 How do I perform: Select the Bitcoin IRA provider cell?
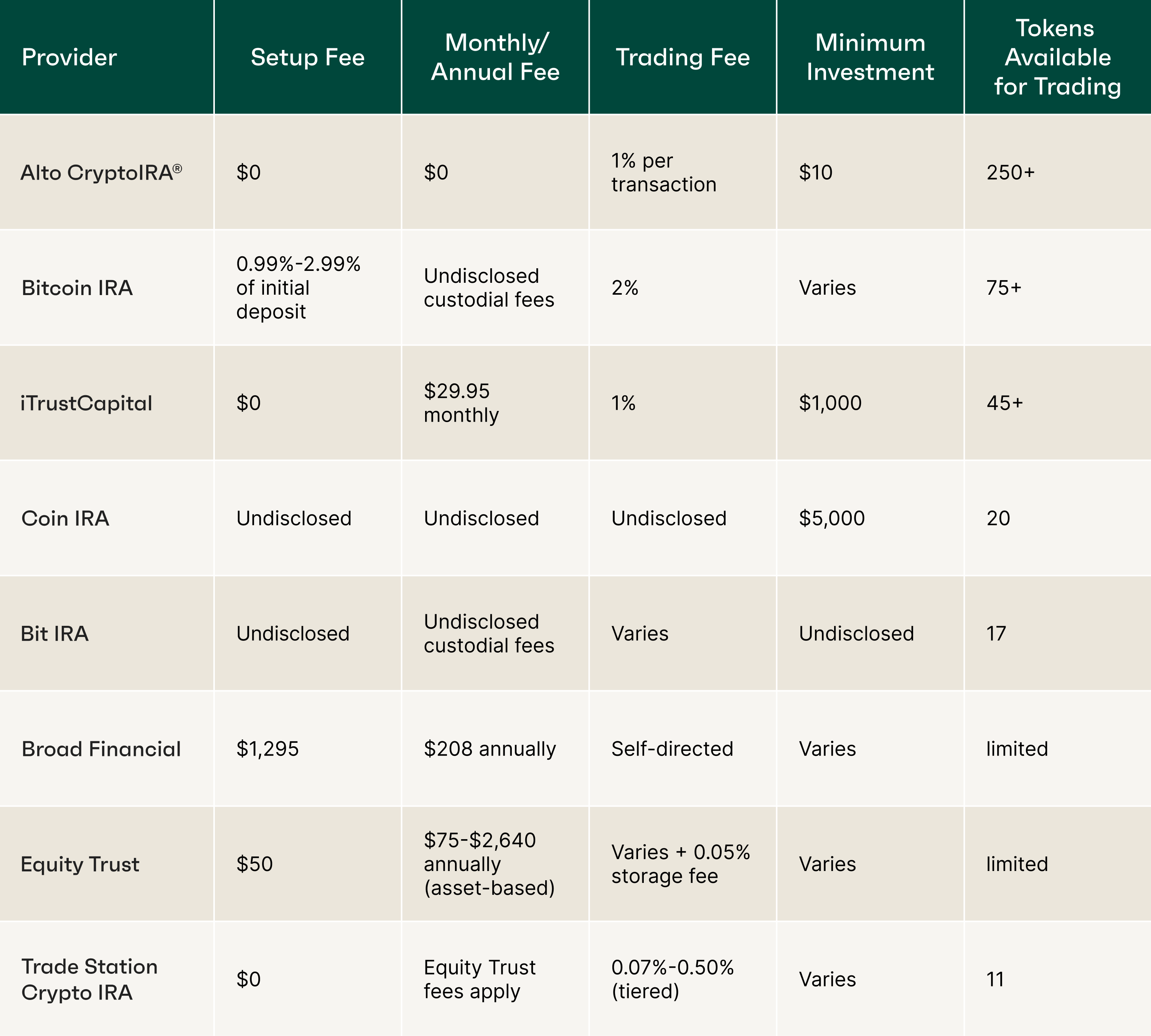pyautogui.click(x=77, y=288)
